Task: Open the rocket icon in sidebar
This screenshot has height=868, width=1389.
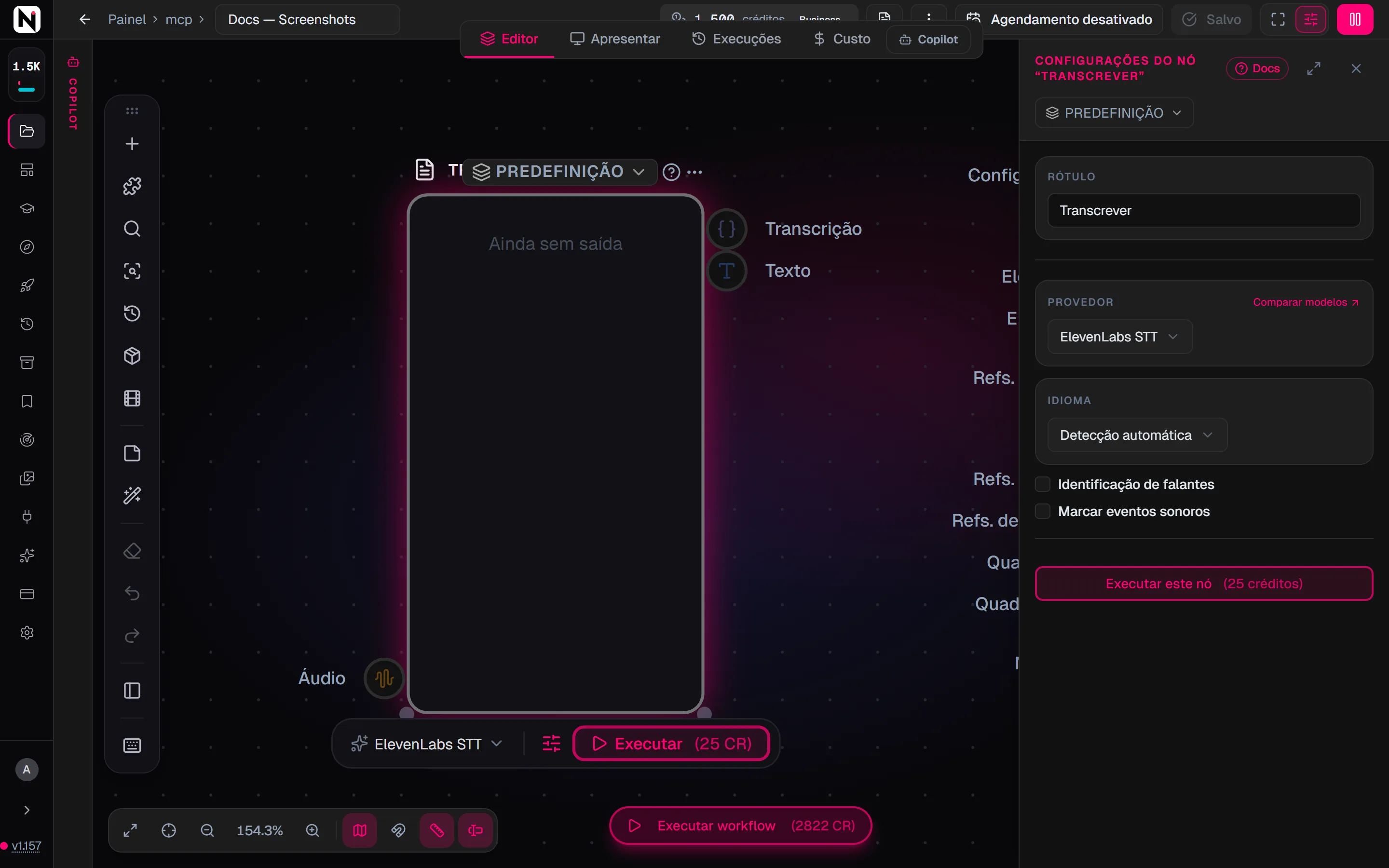Action: (x=27, y=285)
